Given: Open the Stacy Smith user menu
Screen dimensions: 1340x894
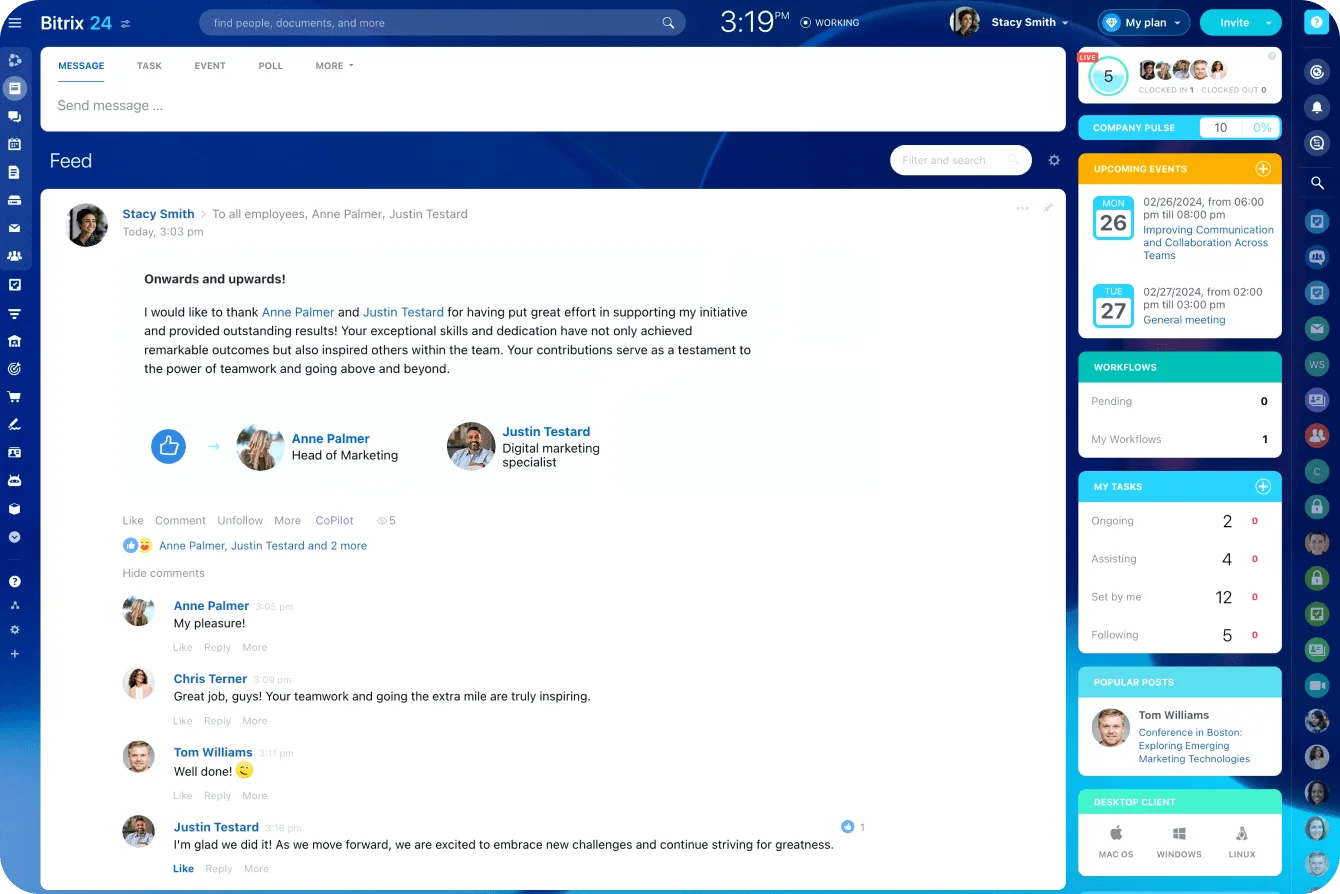Looking at the screenshot, I should click(x=1029, y=22).
